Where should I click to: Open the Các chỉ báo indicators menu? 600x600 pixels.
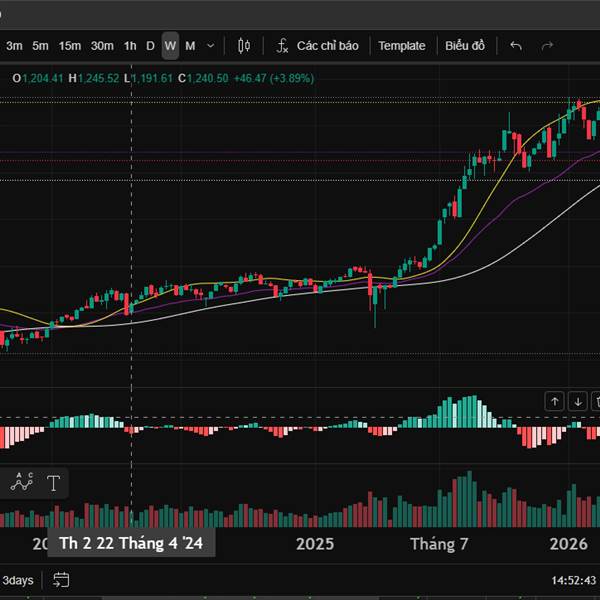click(320, 46)
